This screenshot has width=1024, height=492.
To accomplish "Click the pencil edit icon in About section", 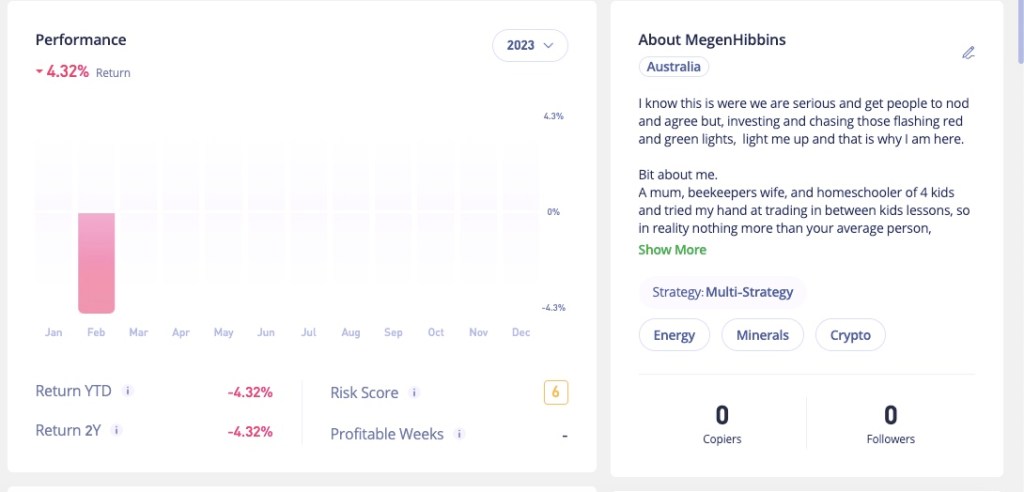I will coord(967,53).
